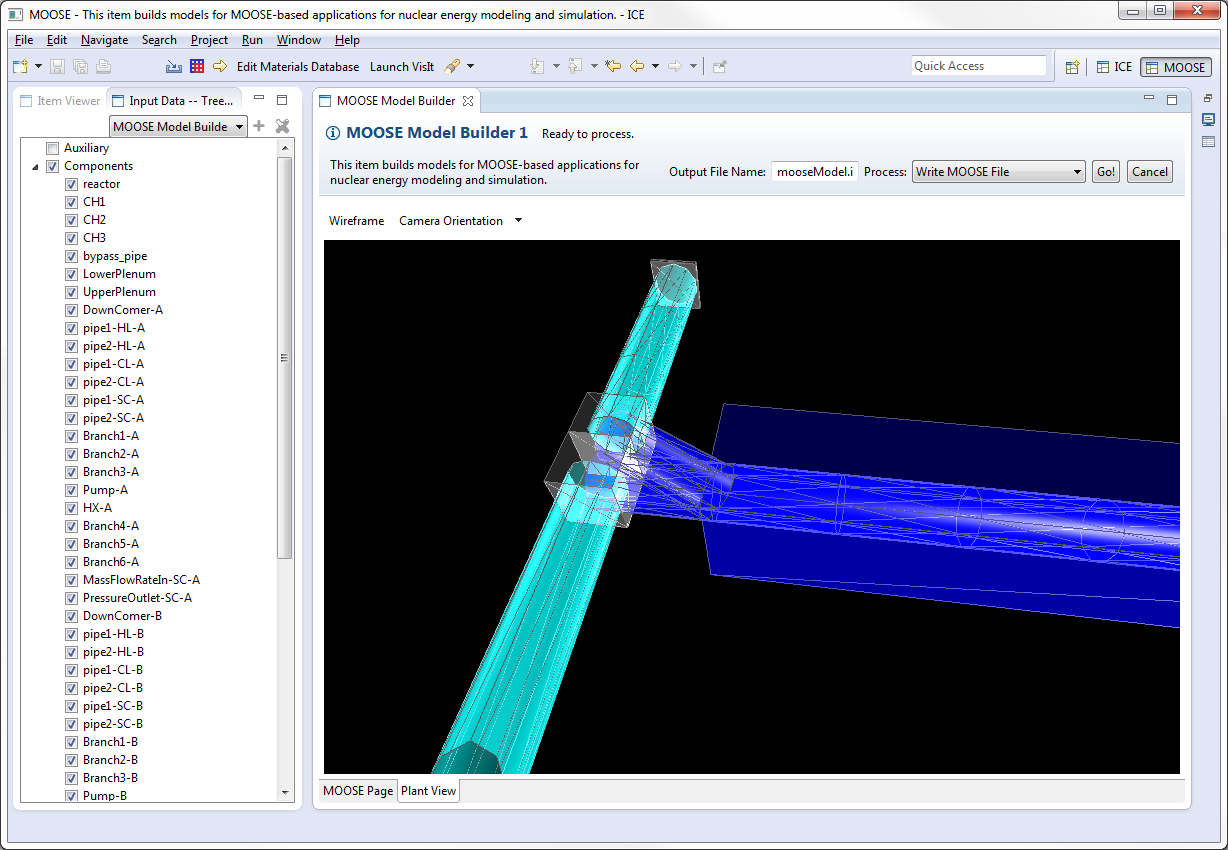
Task: Uncheck the reactor checkbox
Action: [x=71, y=184]
